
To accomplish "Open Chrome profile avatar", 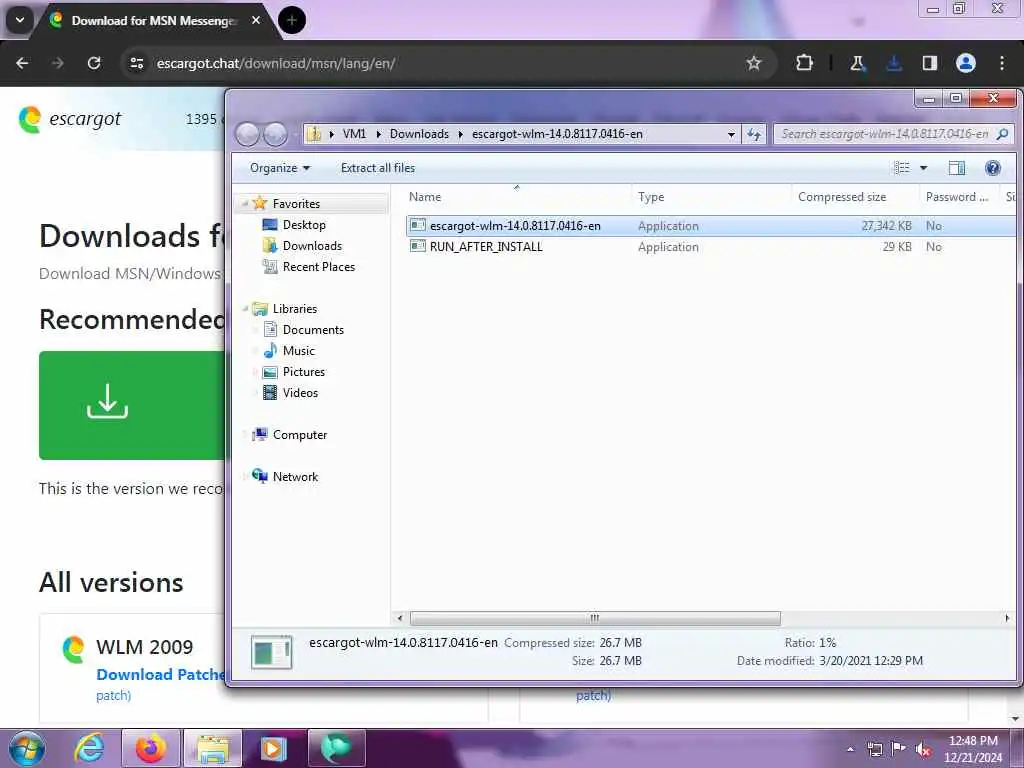I will pyautogui.click(x=966, y=63).
